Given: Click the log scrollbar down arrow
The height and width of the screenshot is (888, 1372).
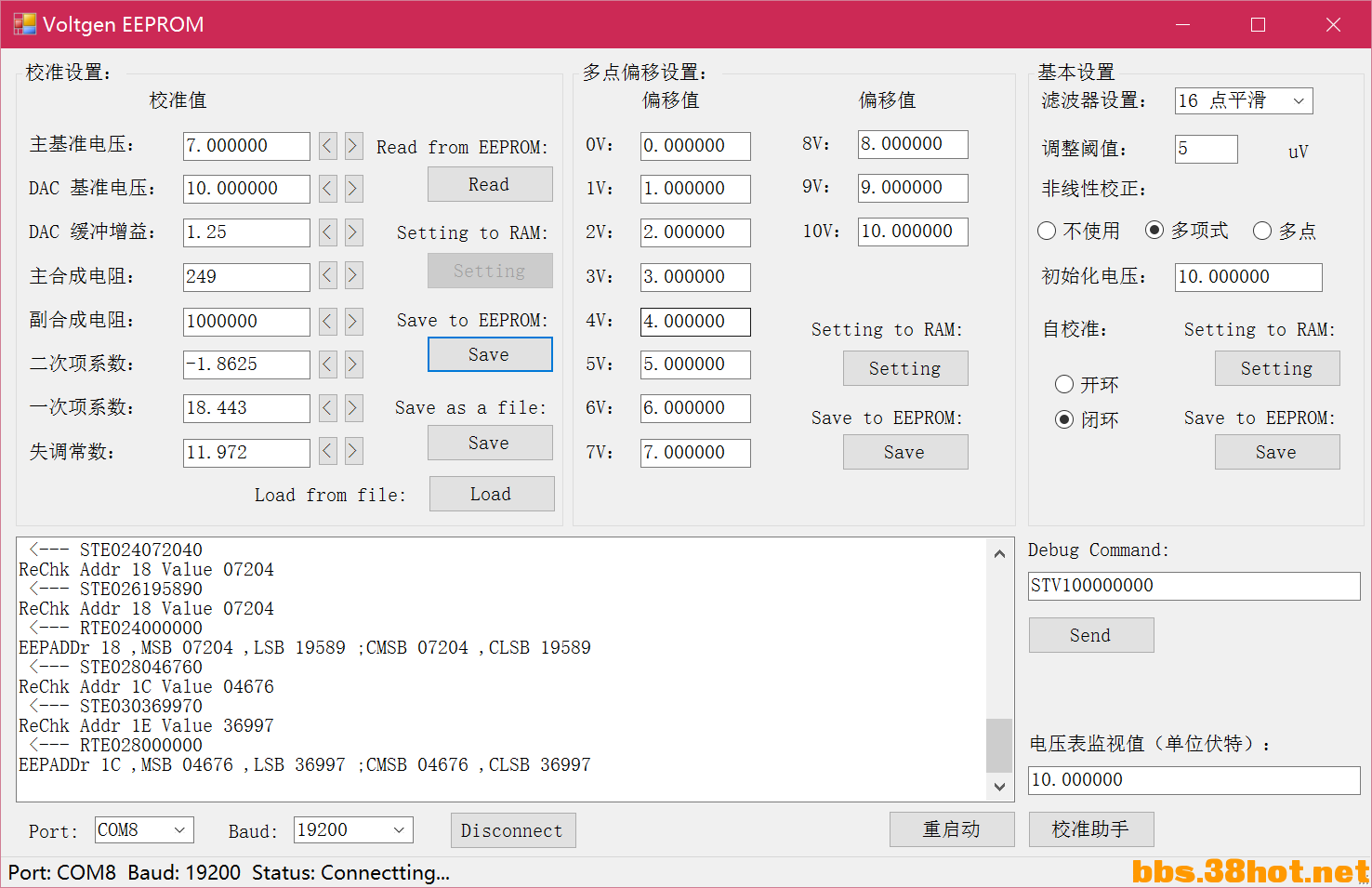Looking at the screenshot, I should pos(999,787).
